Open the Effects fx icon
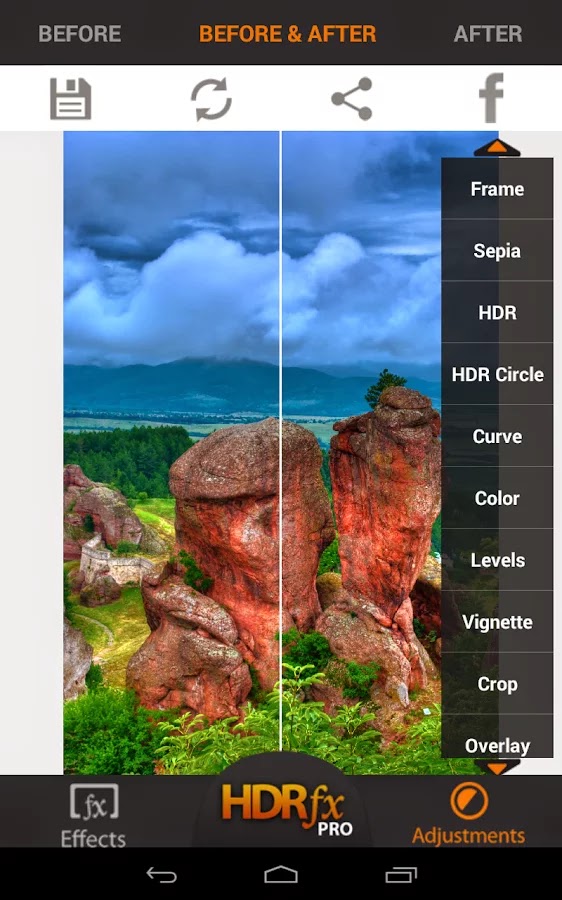Viewport: 562px width, 900px height. 94,801
